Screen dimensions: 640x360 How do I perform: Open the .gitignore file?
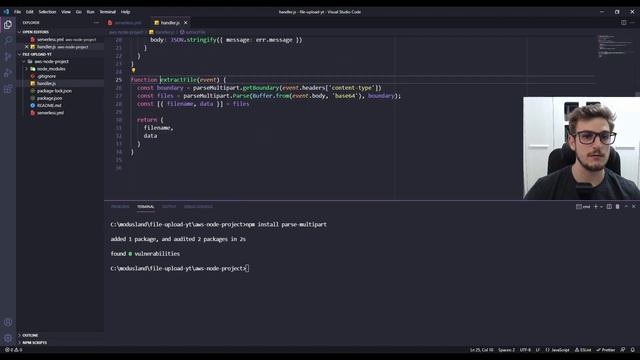click(60, 76)
